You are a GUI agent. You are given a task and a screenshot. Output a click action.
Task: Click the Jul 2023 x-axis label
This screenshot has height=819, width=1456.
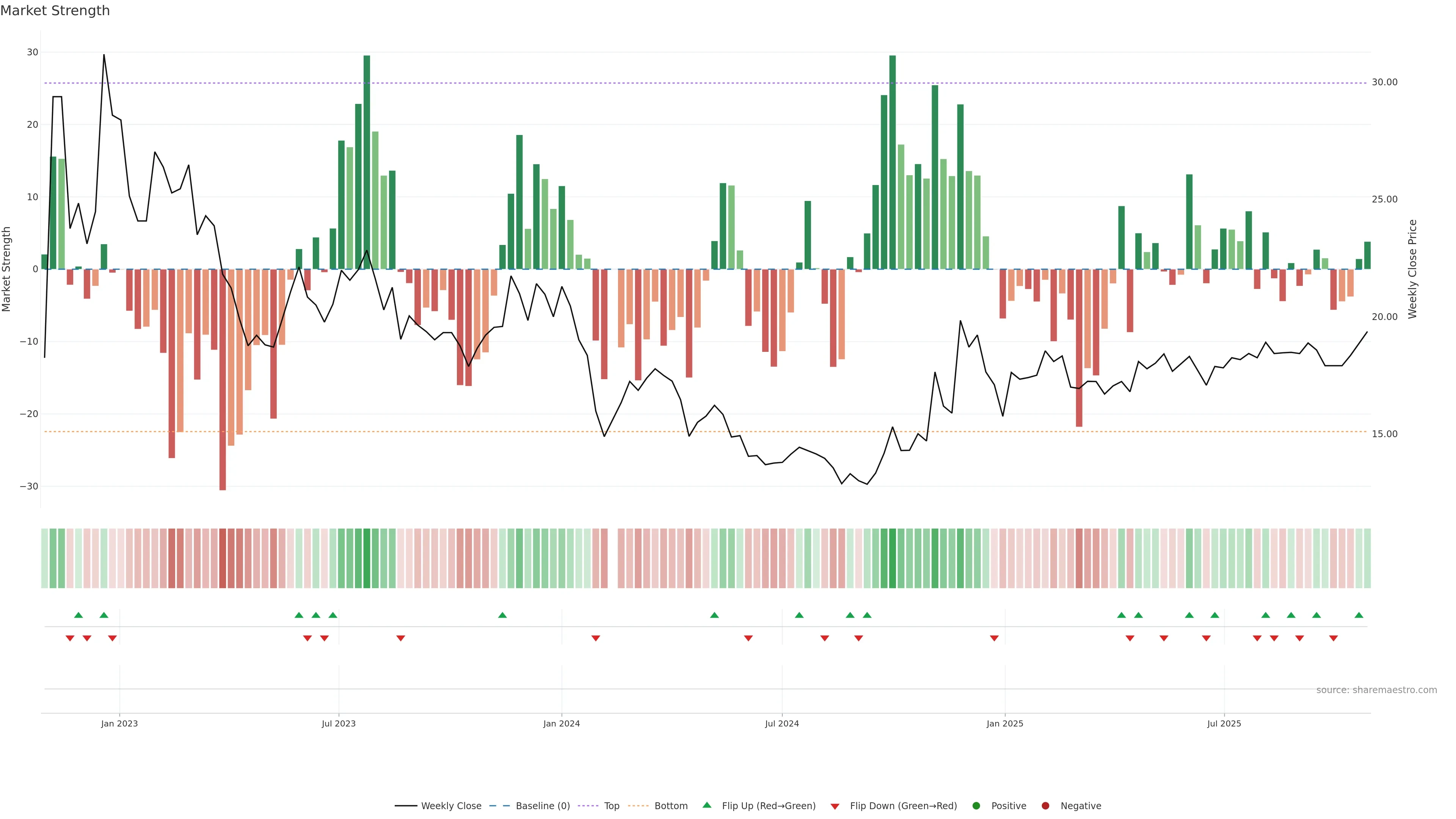tap(339, 723)
